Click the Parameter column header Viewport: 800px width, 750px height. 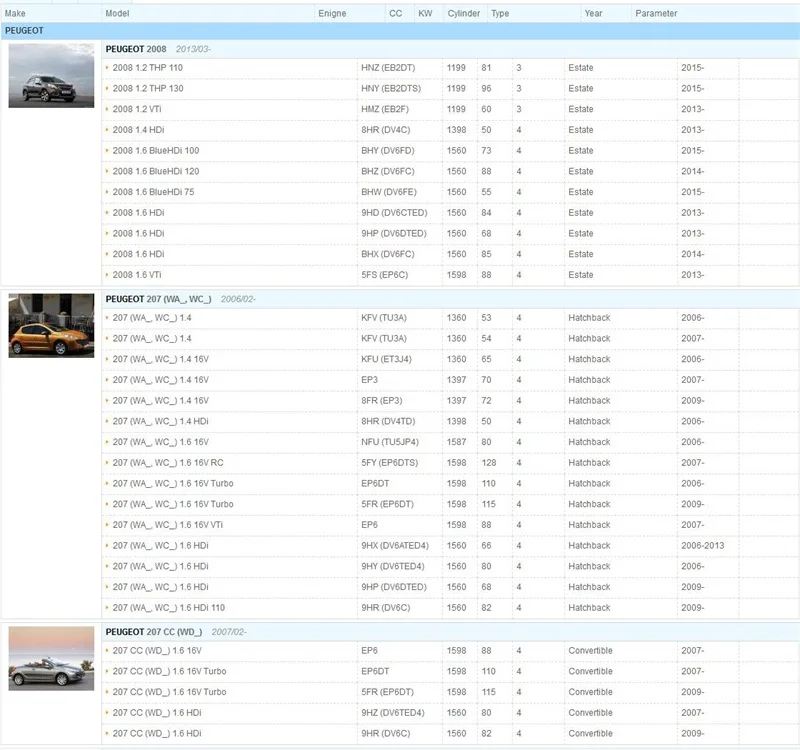point(656,13)
